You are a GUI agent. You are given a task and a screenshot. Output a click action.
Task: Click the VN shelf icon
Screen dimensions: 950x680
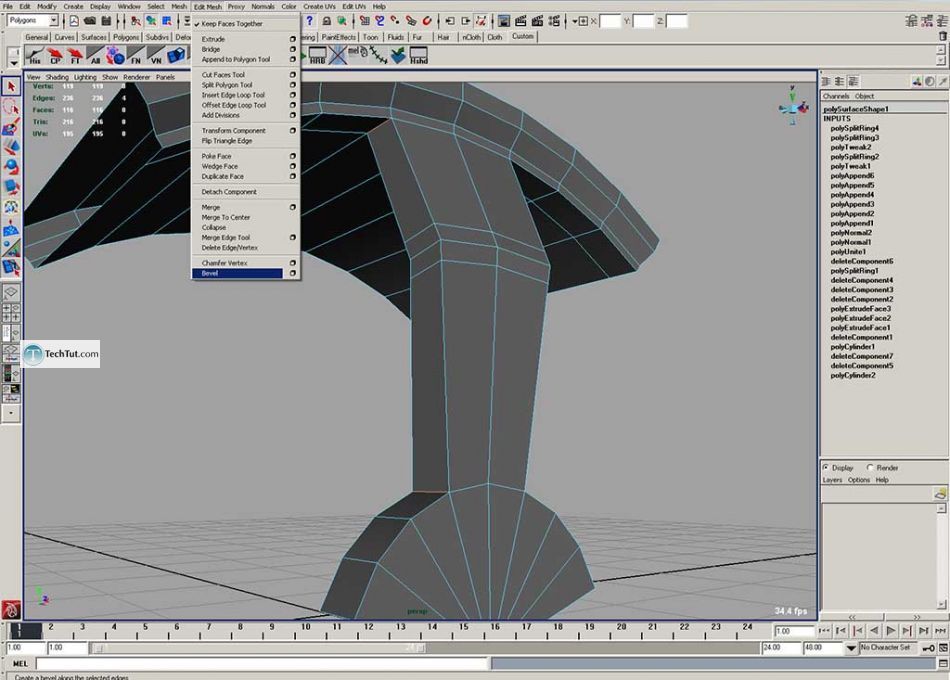pyautogui.click(x=156, y=56)
